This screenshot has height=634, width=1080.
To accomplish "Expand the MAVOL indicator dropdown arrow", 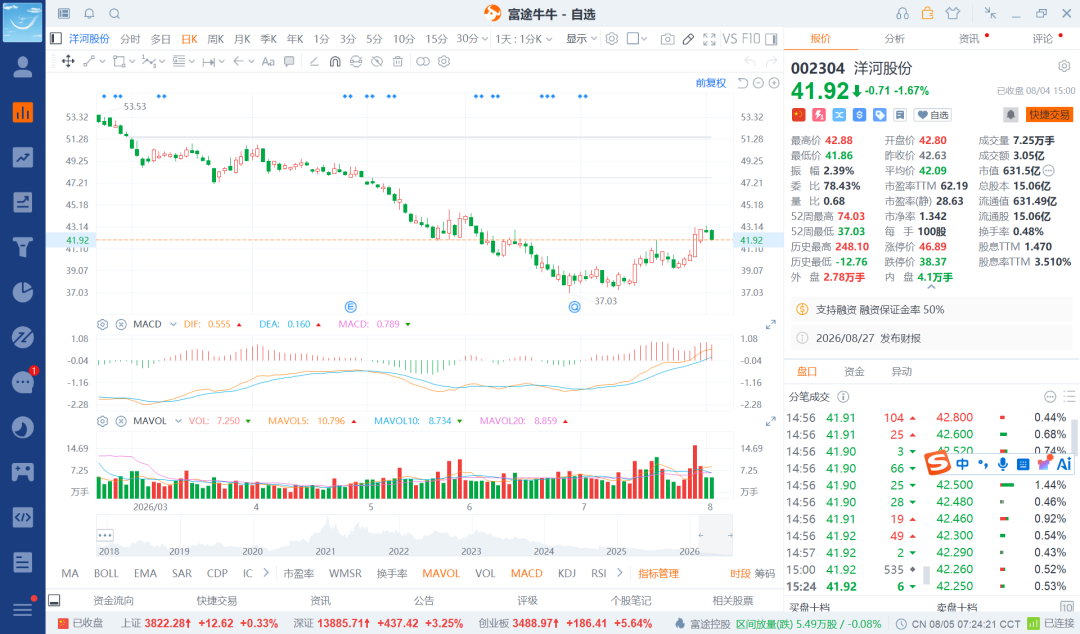I will (178, 421).
